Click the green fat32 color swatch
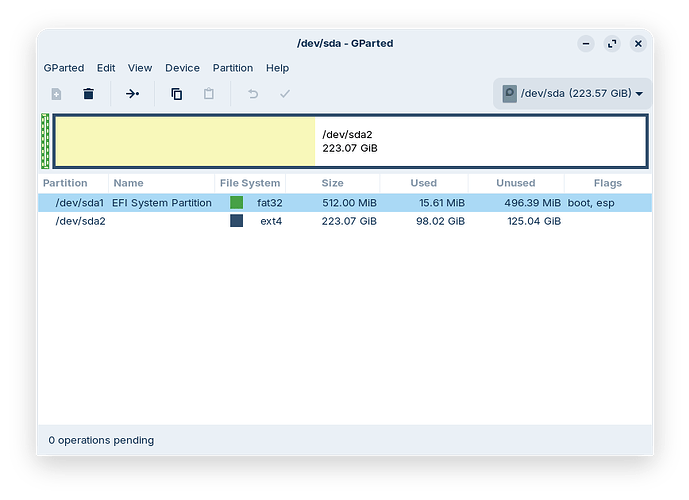Image resolution: width=689 pixels, height=500 pixels. (x=236, y=203)
